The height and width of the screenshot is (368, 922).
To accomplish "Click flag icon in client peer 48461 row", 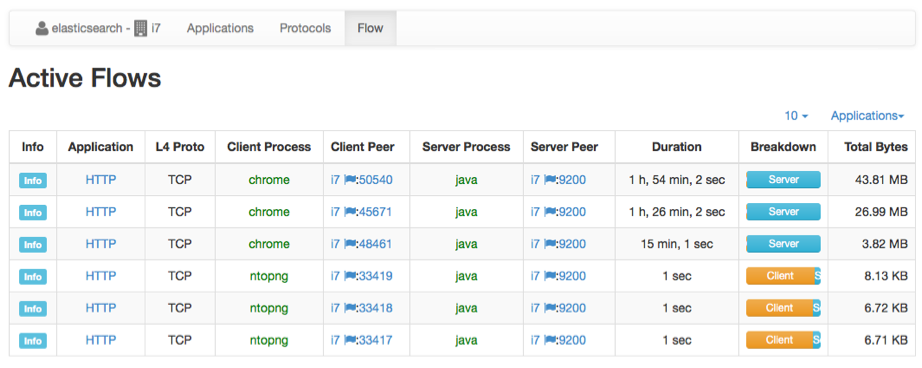I will tap(350, 244).
